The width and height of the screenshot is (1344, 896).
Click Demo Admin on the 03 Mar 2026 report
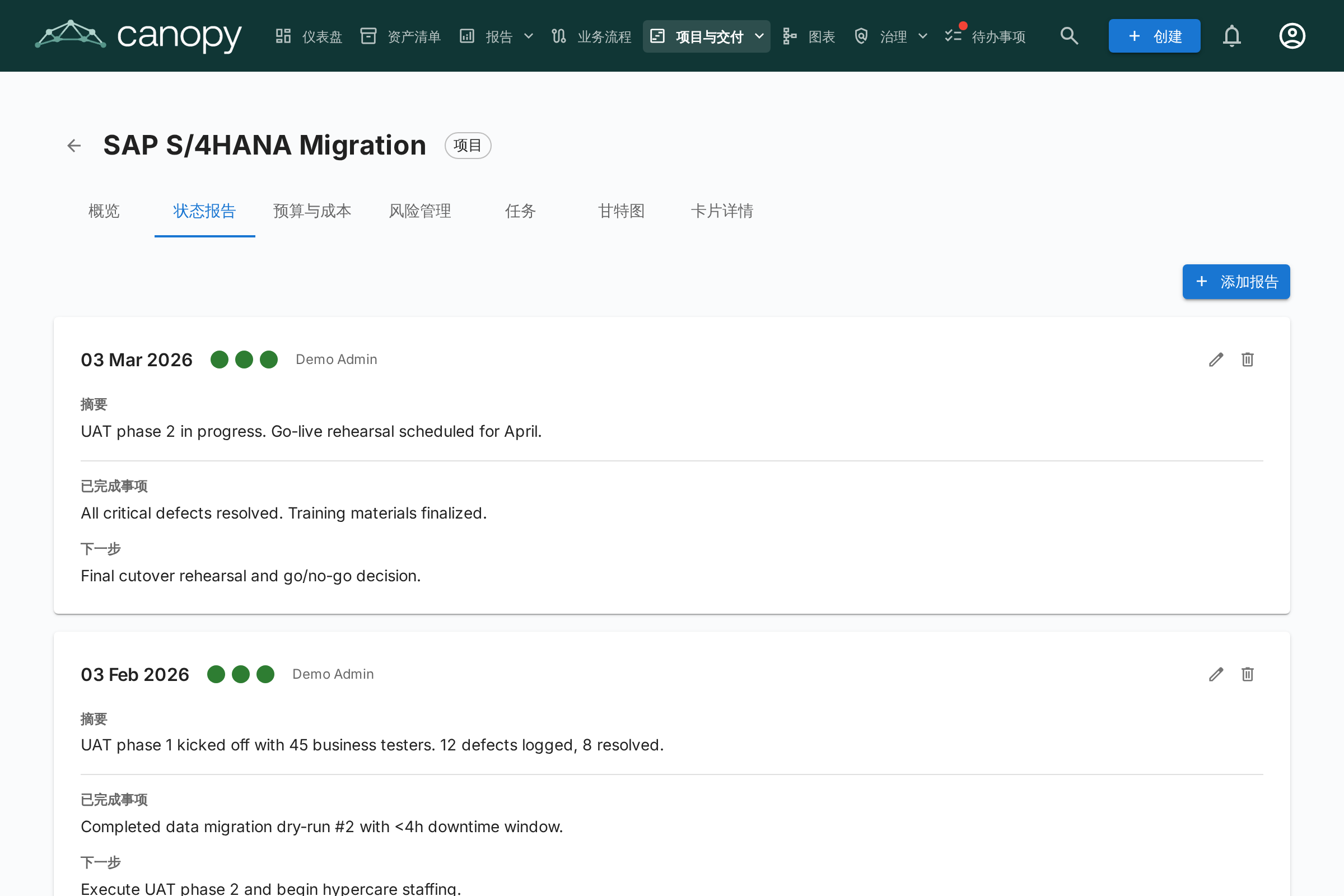(x=337, y=360)
